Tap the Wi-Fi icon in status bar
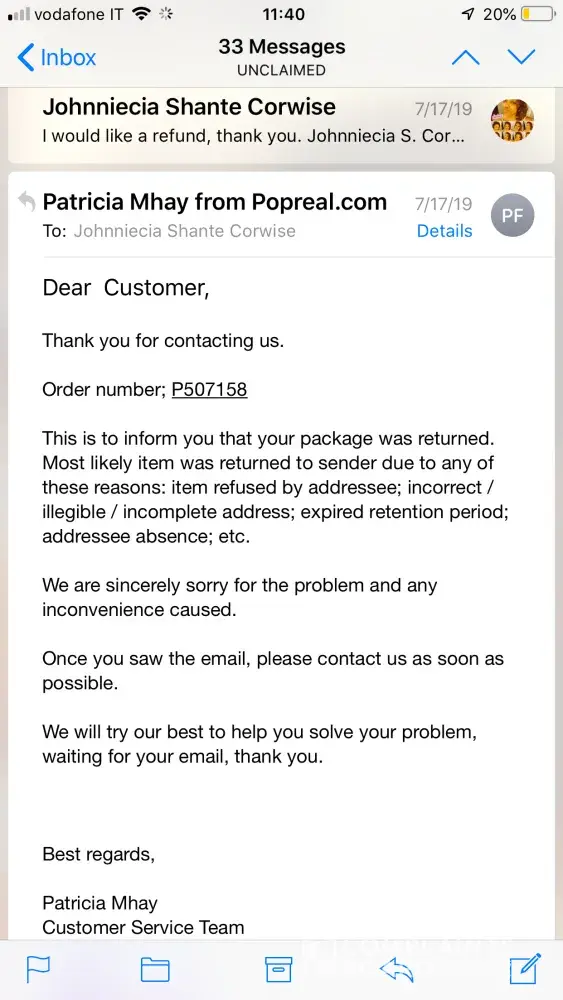The height and width of the screenshot is (1000, 563). pos(142,14)
